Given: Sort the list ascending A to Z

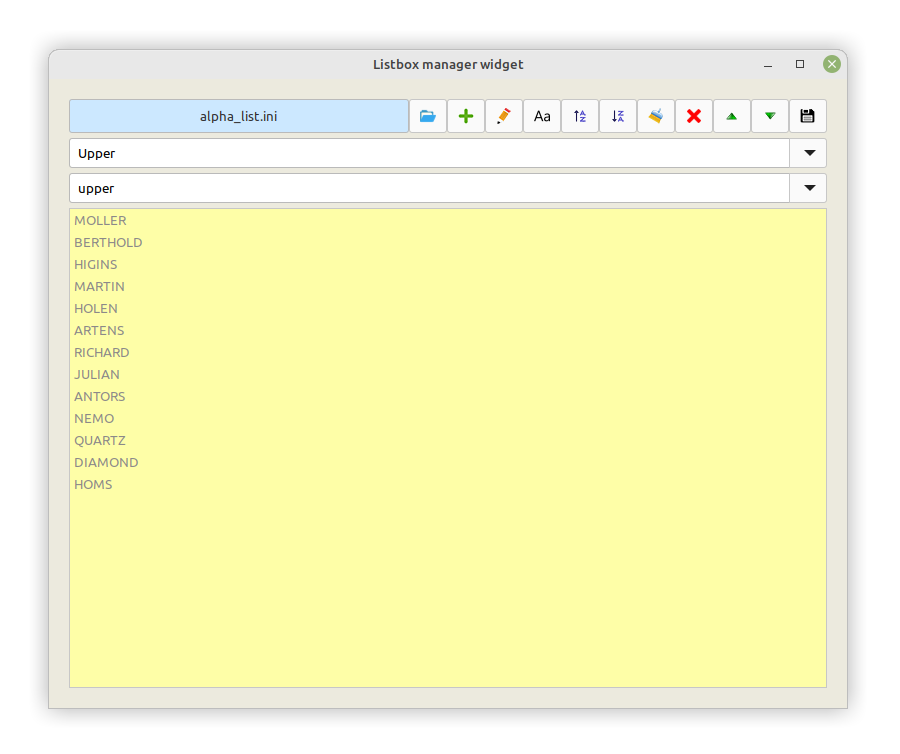Looking at the screenshot, I should (x=580, y=116).
